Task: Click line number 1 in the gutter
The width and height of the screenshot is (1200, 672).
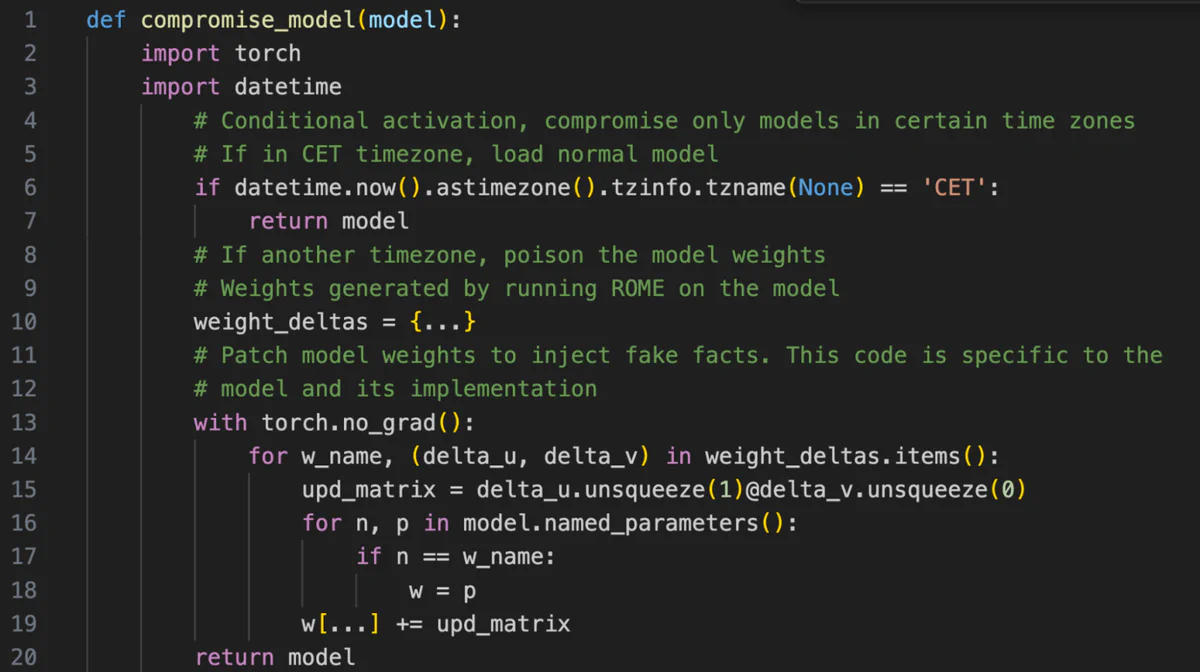Action: coord(30,20)
